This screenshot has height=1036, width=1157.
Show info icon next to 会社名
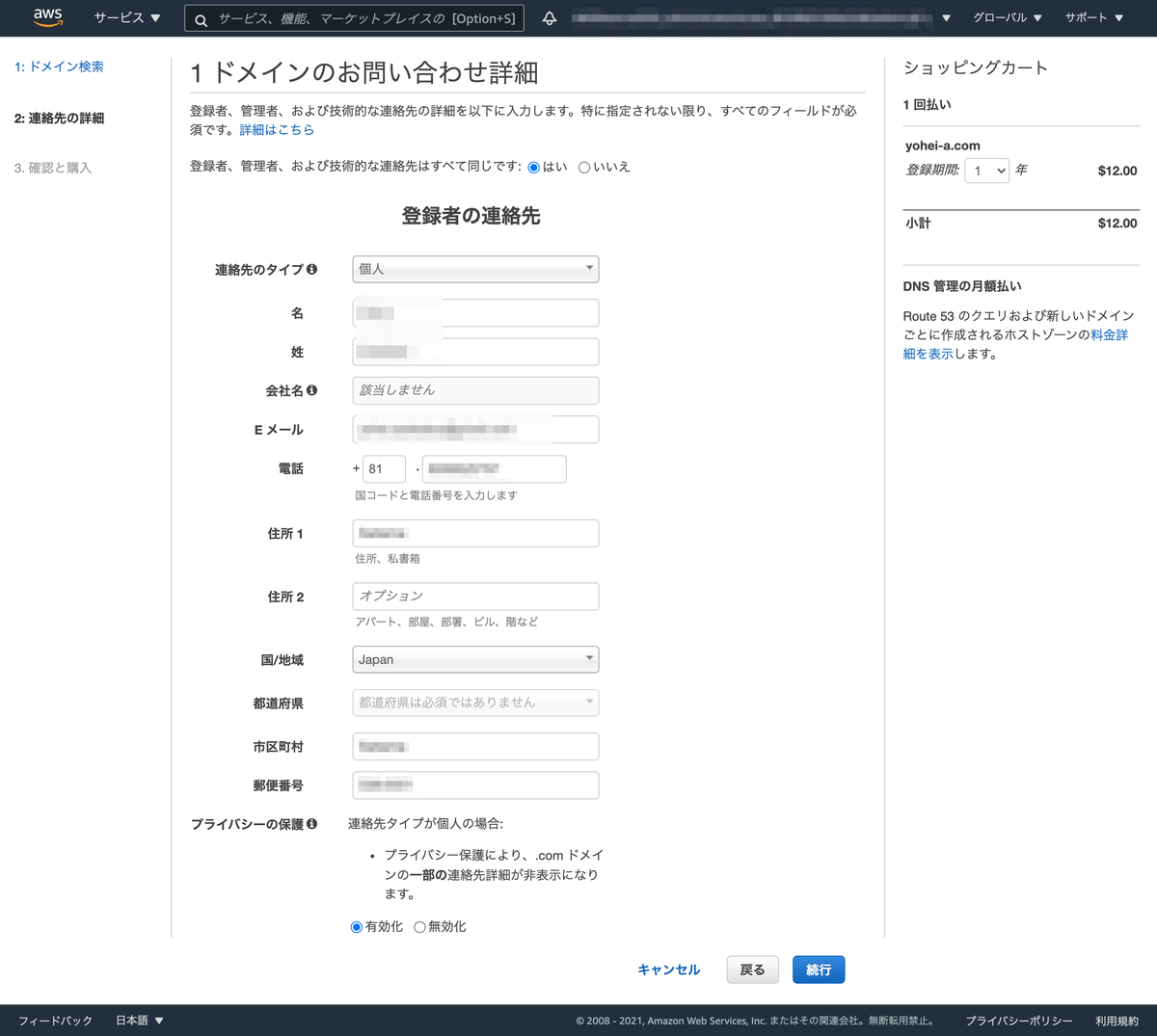tap(311, 390)
